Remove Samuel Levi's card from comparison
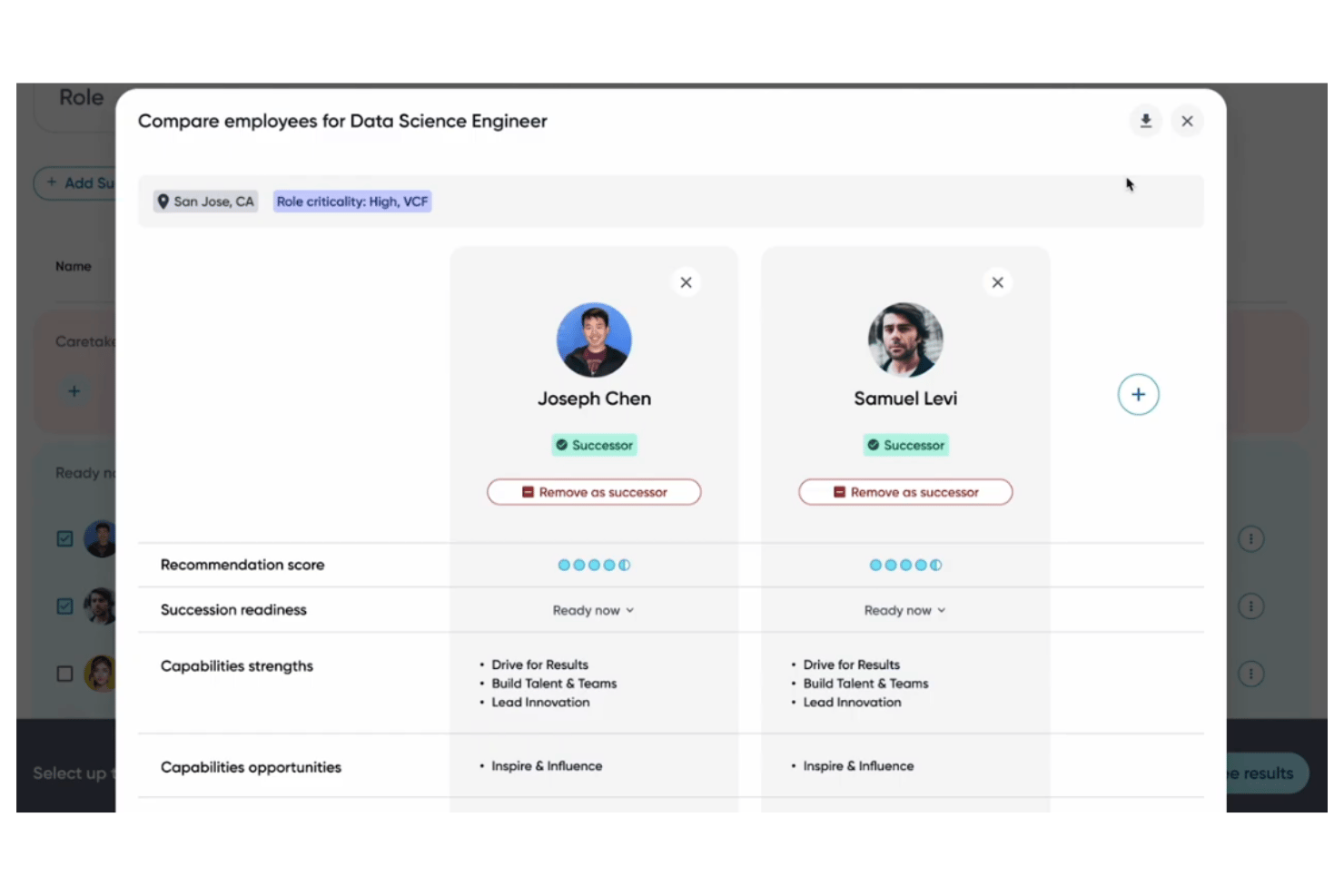Image resolution: width=1344 pixels, height=896 pixels. [998, 282]
